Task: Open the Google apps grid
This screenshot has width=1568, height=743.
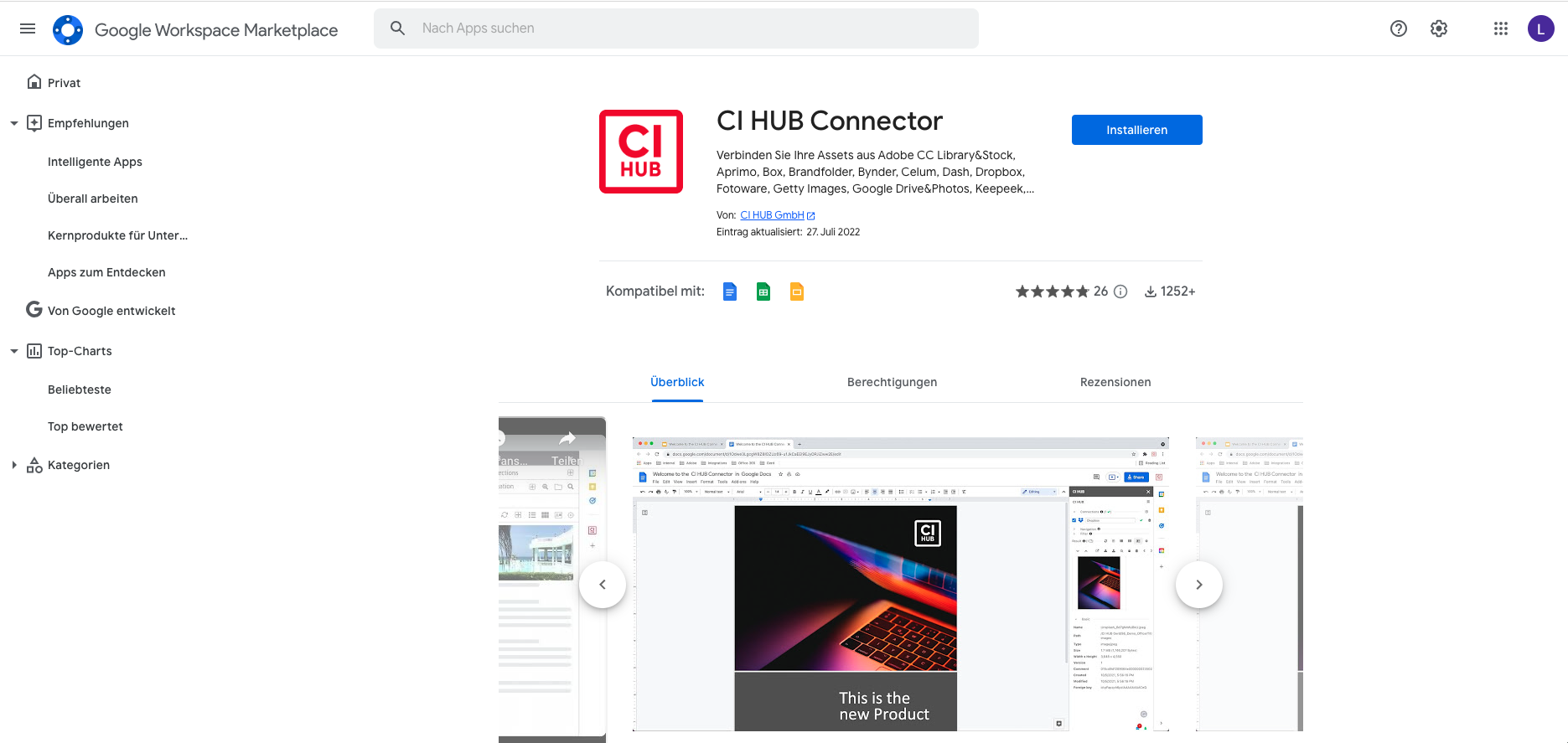Action: click(1501, 28)
